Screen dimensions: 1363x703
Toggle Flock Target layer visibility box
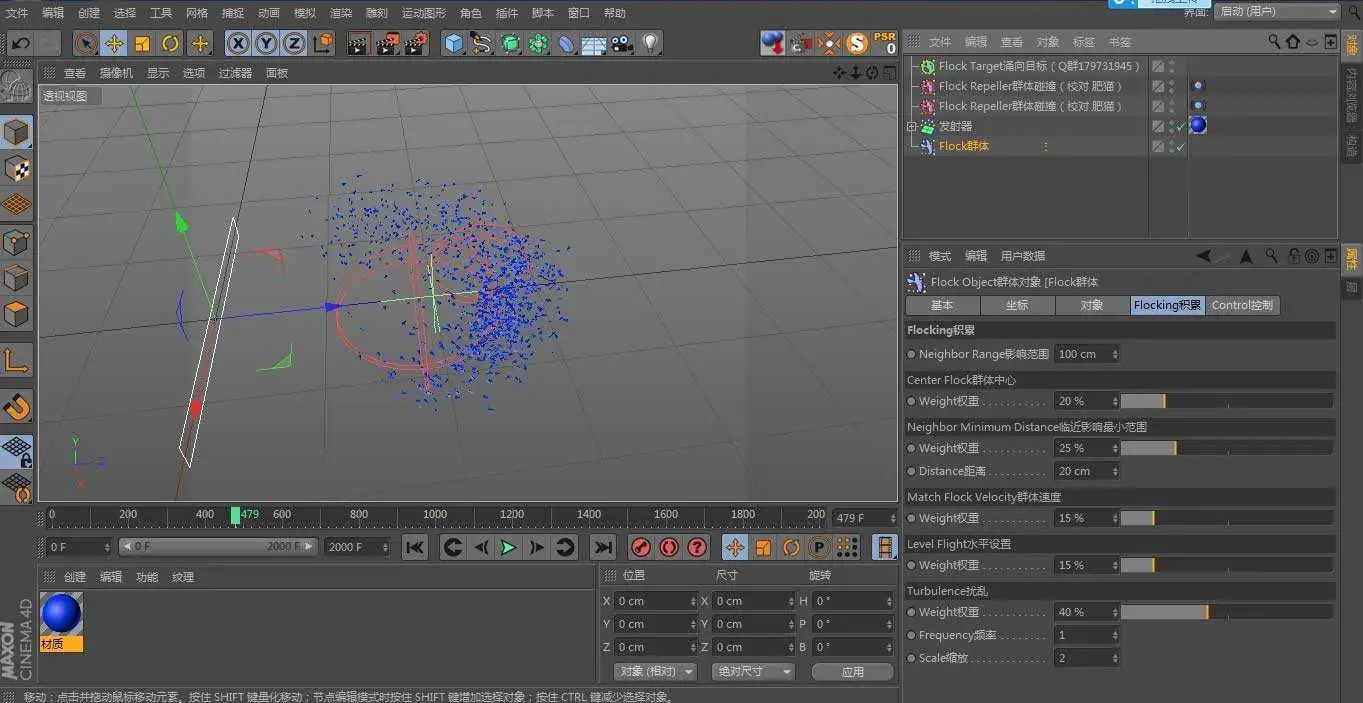[x=1158, y=66]
